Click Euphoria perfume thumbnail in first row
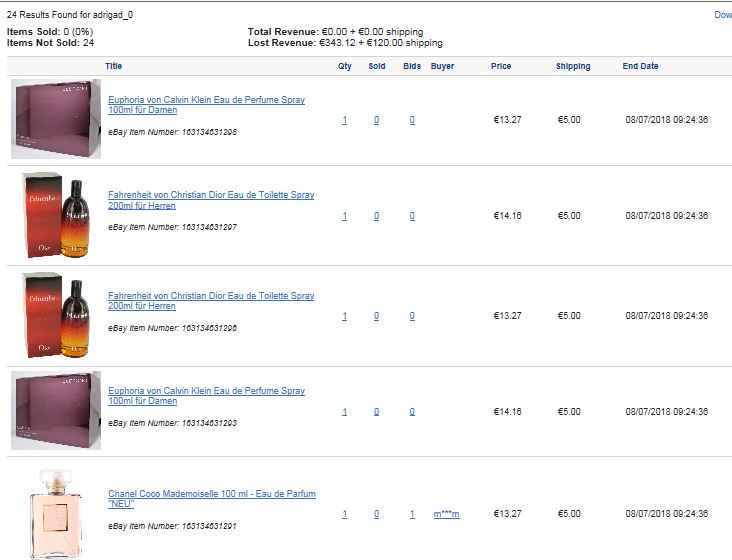 tap(56, 119)
